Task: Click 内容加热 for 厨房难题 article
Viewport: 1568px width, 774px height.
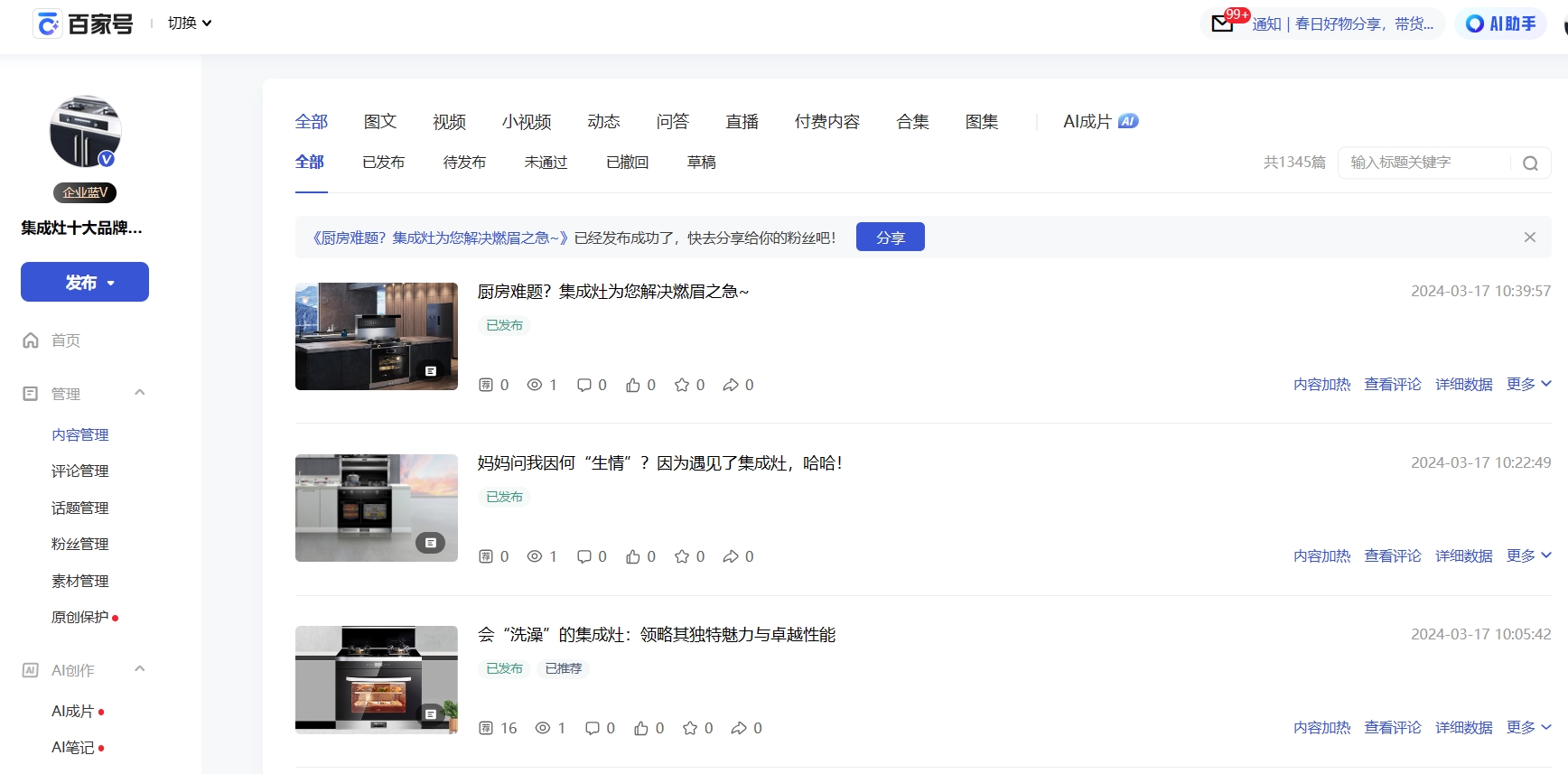Action: (x=1321, y=385)
